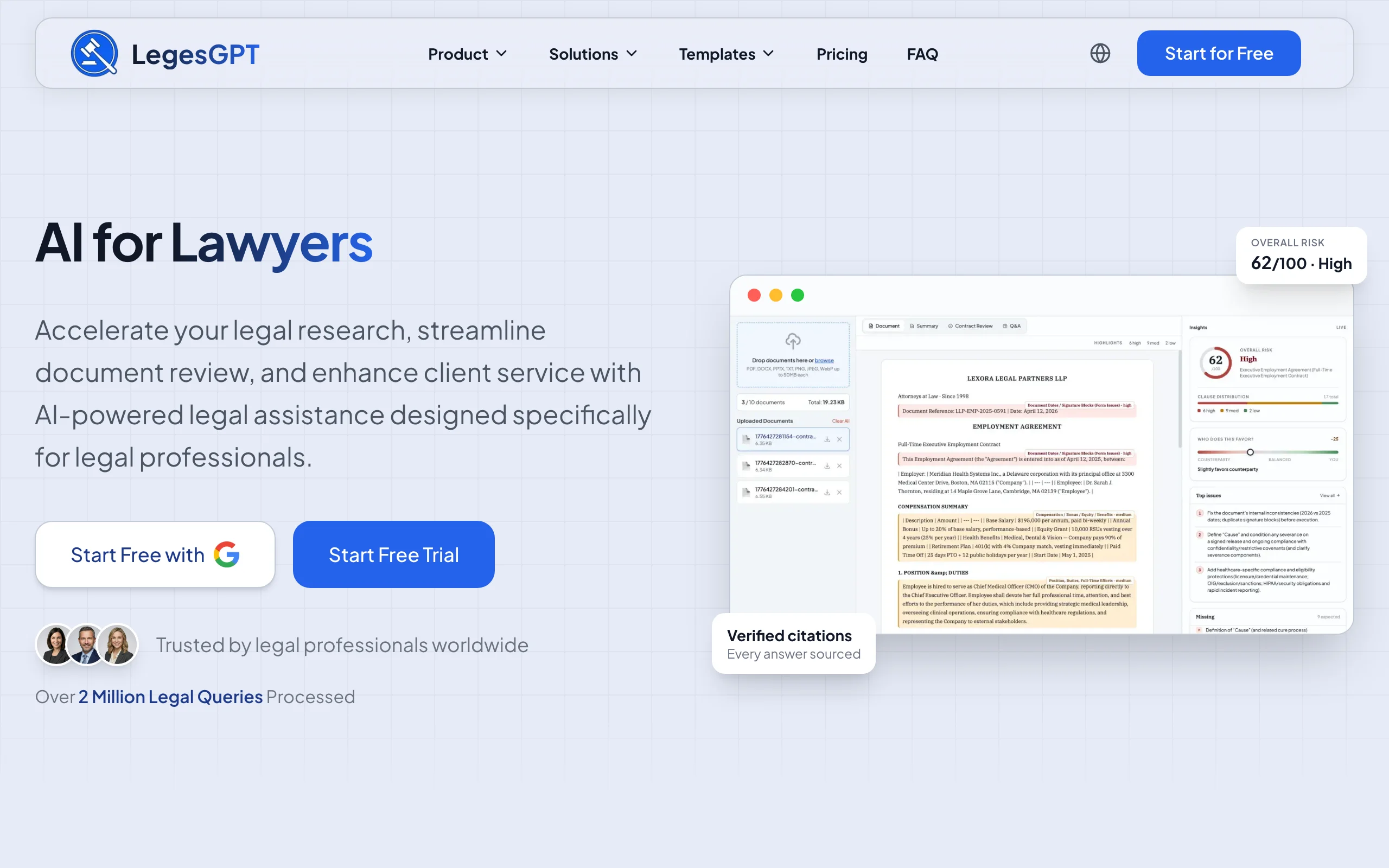Download the 1776427284201-contra document
The height and width of the screenshot is (868, 1389).
(827, 493)
